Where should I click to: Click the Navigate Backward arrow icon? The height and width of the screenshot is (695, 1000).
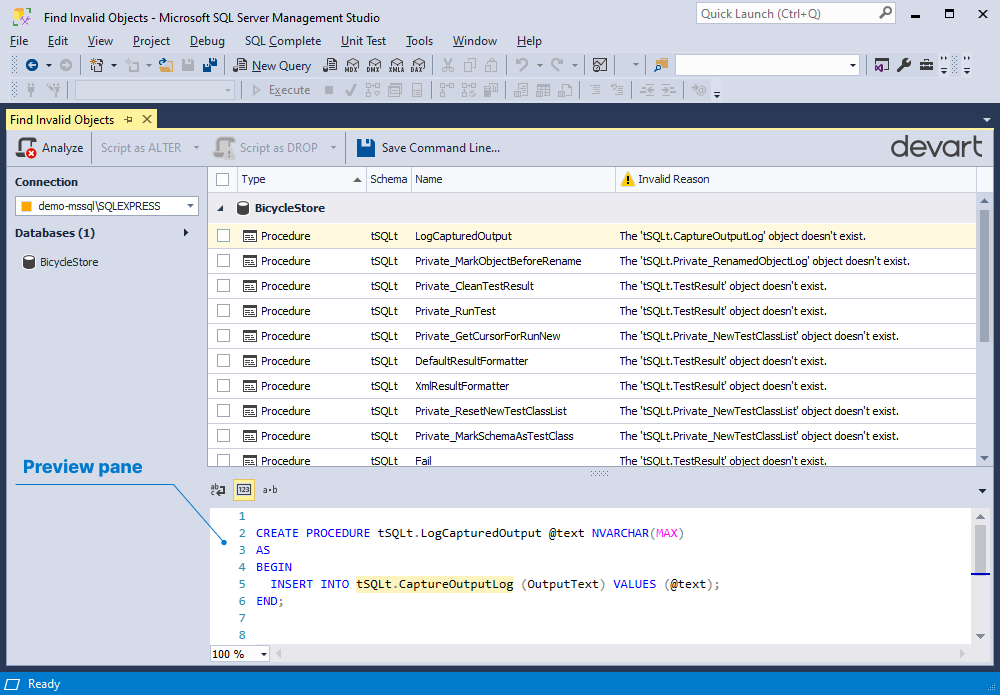32,65
